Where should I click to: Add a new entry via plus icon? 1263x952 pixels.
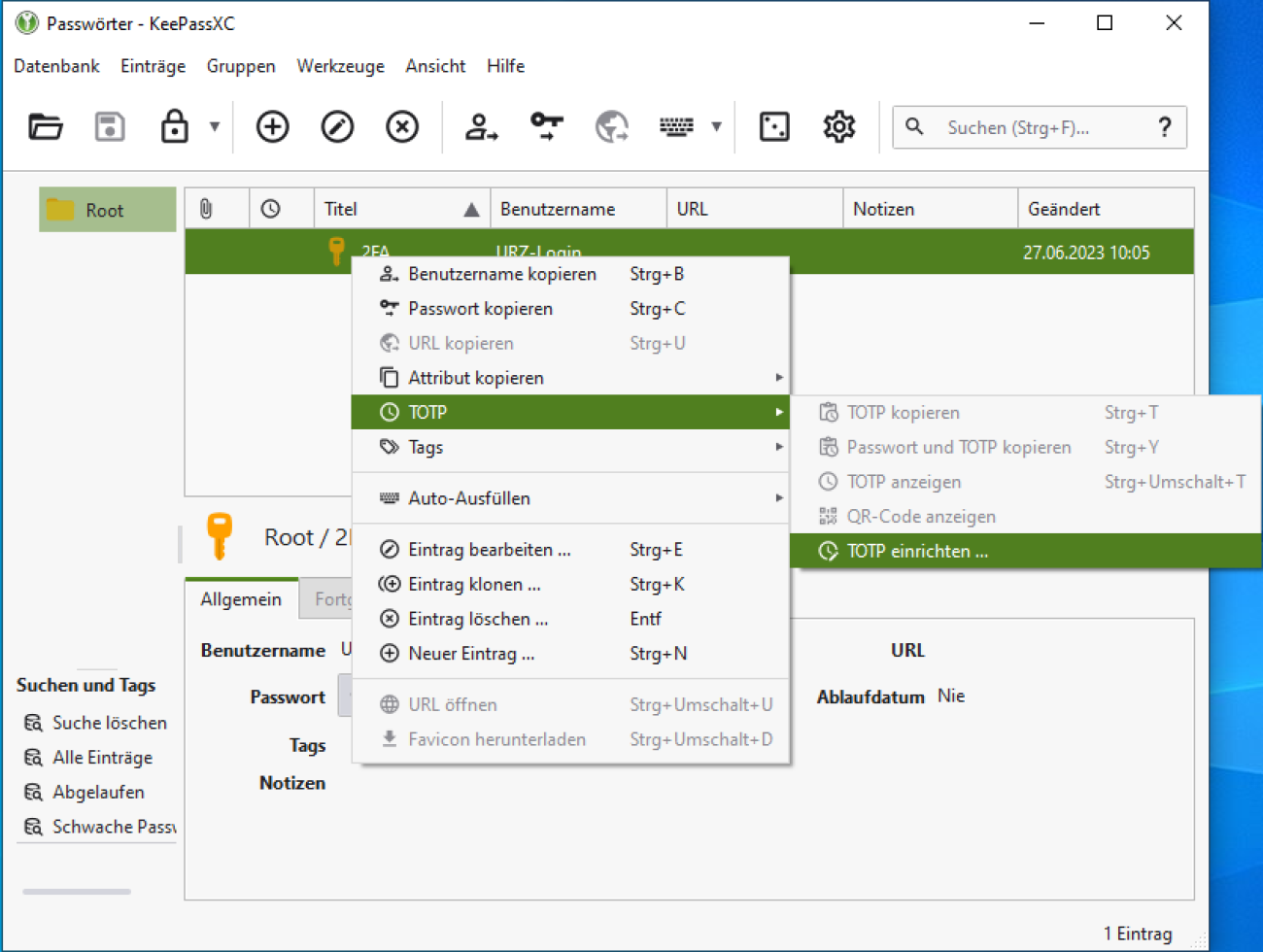click(272, 127)
